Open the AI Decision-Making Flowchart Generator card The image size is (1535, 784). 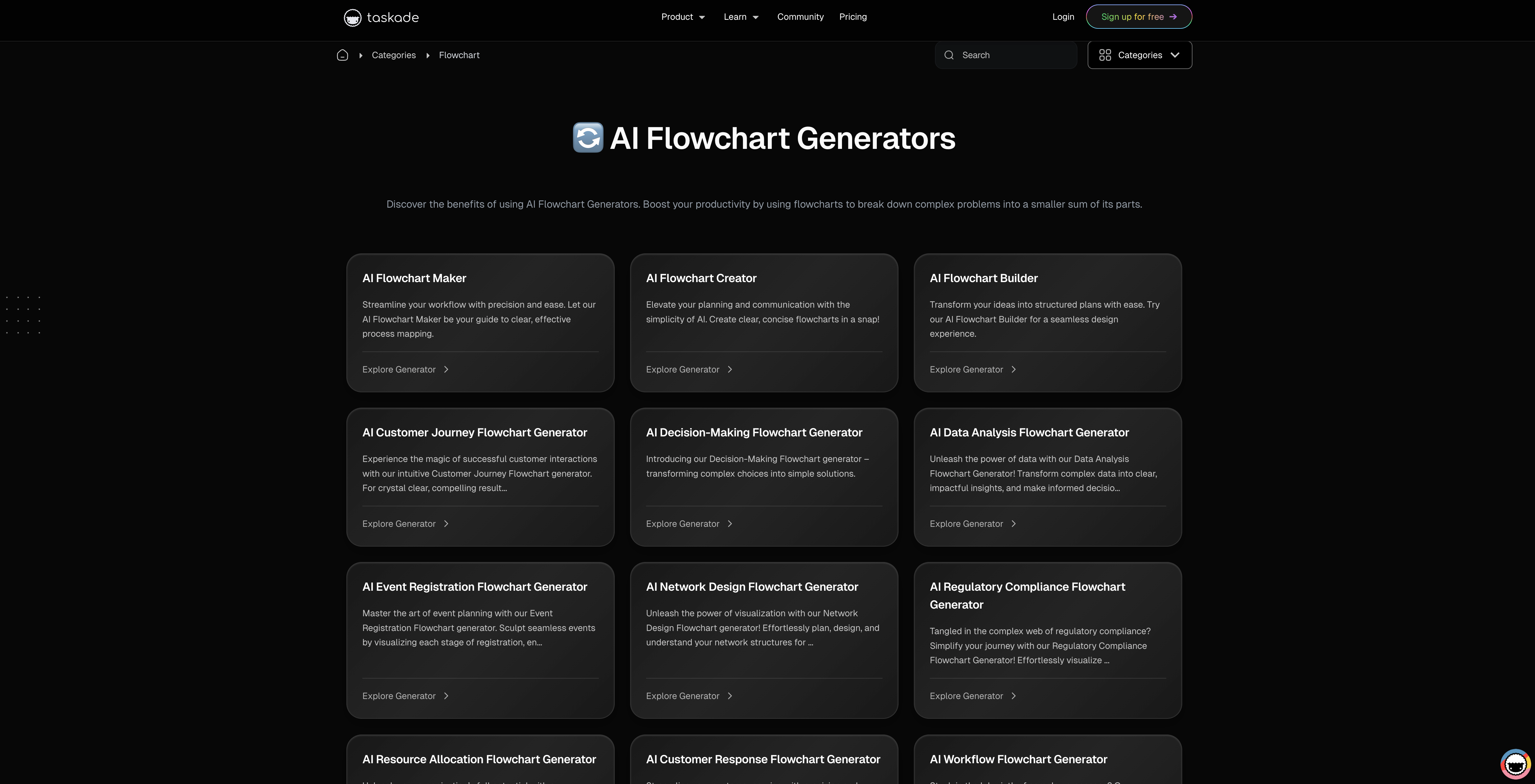pyautogui.click(x=753, y=433)
